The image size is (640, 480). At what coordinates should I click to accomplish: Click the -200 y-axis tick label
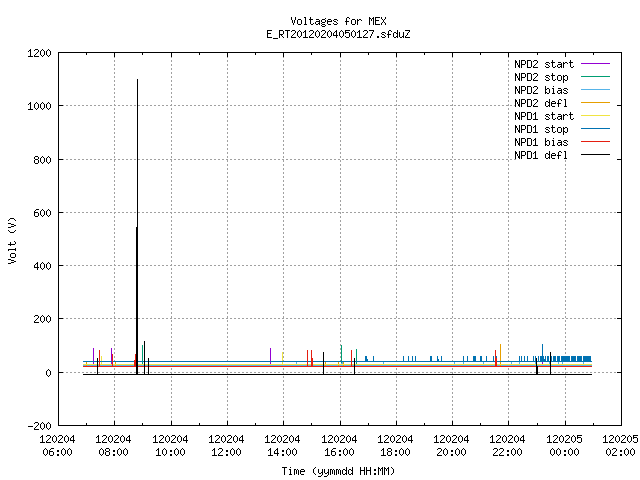coord(39,426)
